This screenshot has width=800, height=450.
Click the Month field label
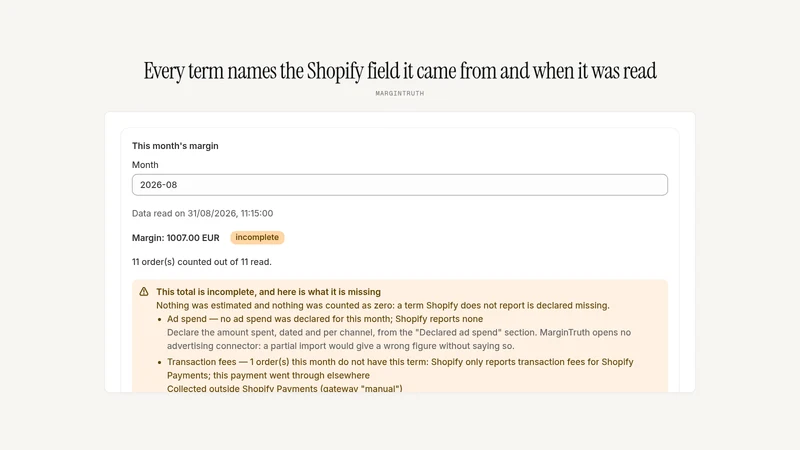(145, 165)
